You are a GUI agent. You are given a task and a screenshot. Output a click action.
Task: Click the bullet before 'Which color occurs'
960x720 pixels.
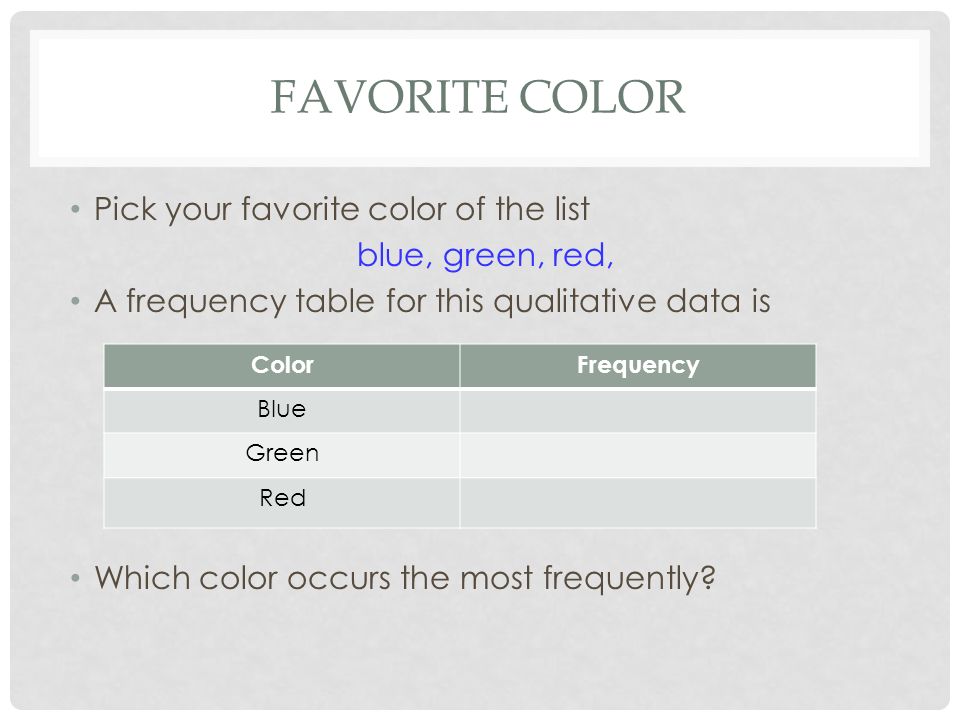point(75,577)
